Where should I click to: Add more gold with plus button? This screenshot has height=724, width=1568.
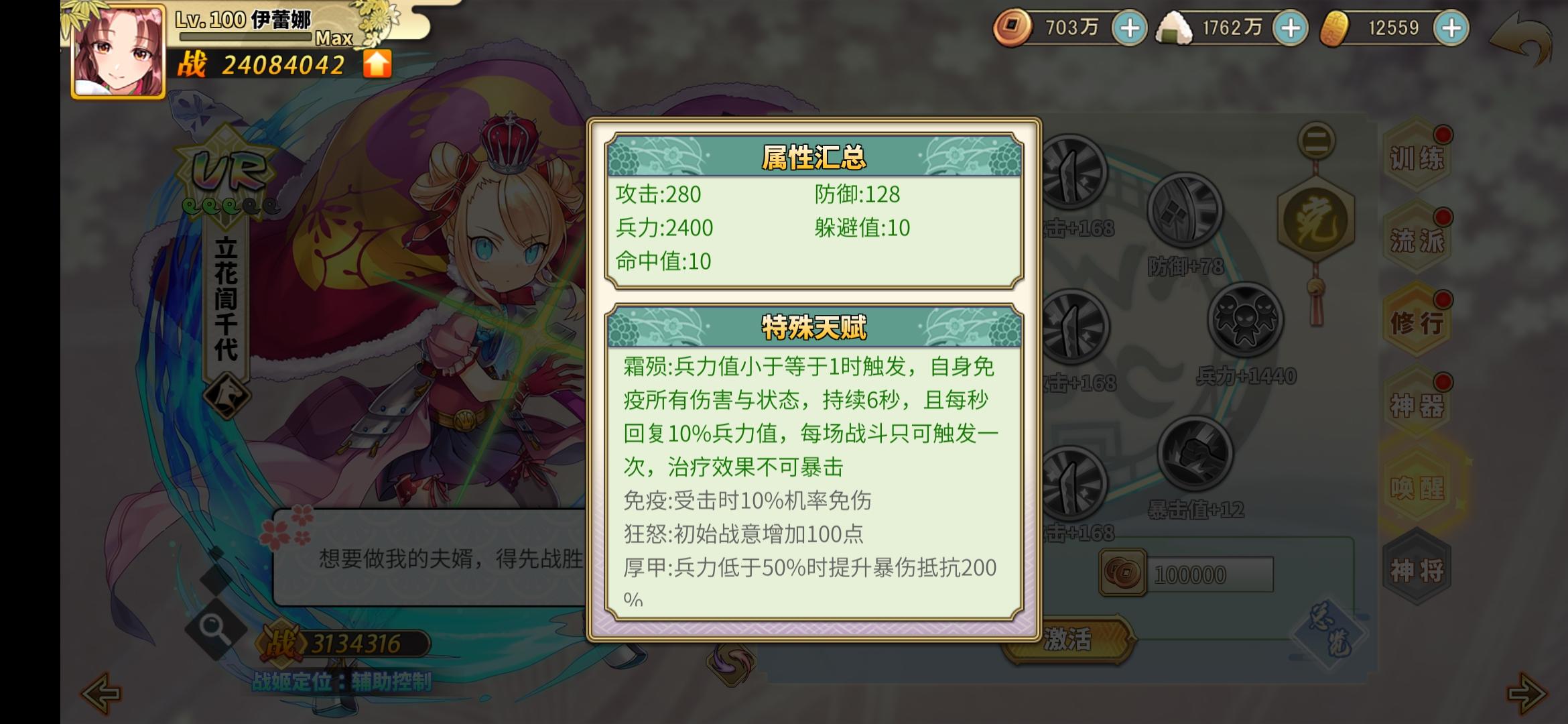[x=1451, y=28]
